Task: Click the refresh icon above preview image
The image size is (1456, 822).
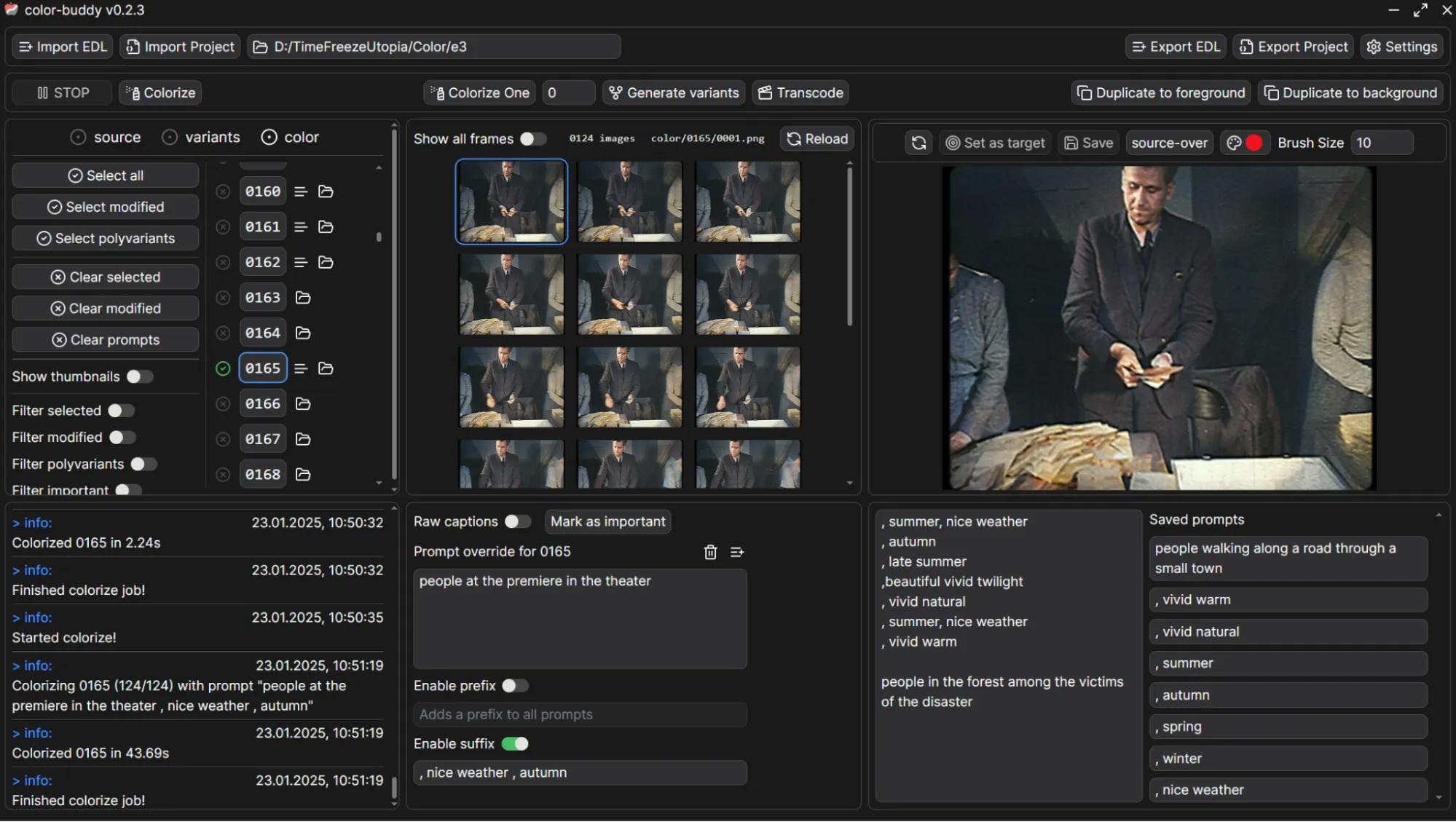Action: (918, 143)
